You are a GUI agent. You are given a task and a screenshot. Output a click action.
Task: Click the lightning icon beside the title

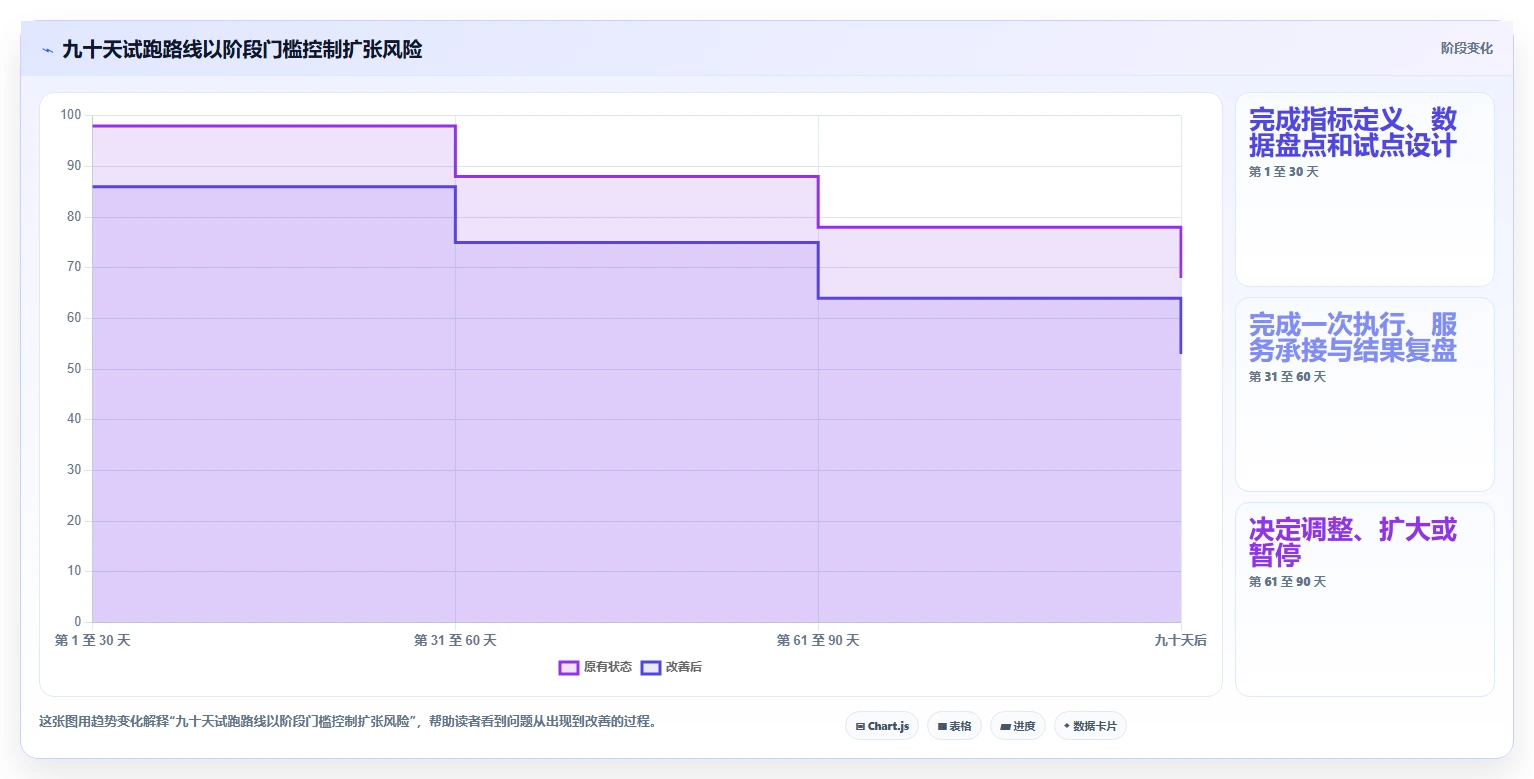[47, 50]
